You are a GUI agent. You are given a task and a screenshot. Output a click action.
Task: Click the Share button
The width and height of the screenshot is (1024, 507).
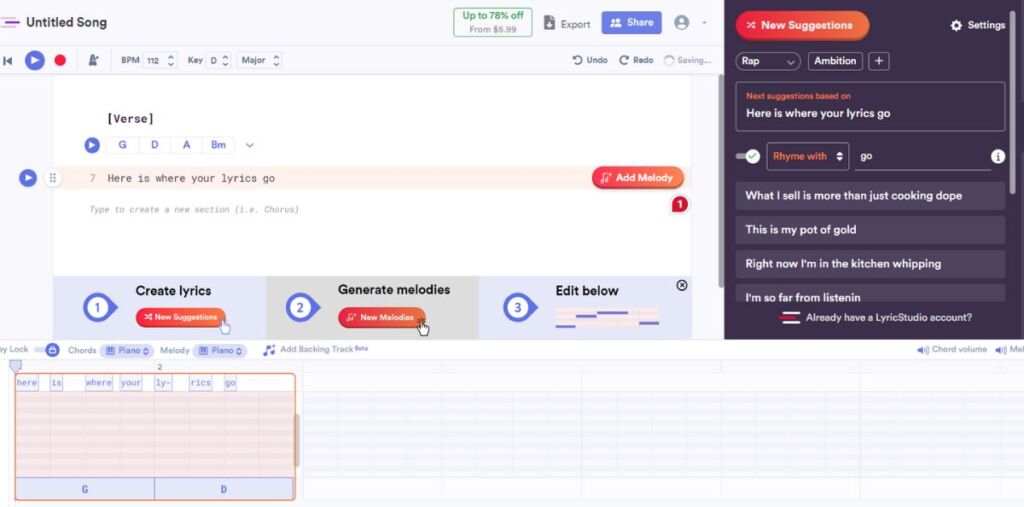point(631,22)
